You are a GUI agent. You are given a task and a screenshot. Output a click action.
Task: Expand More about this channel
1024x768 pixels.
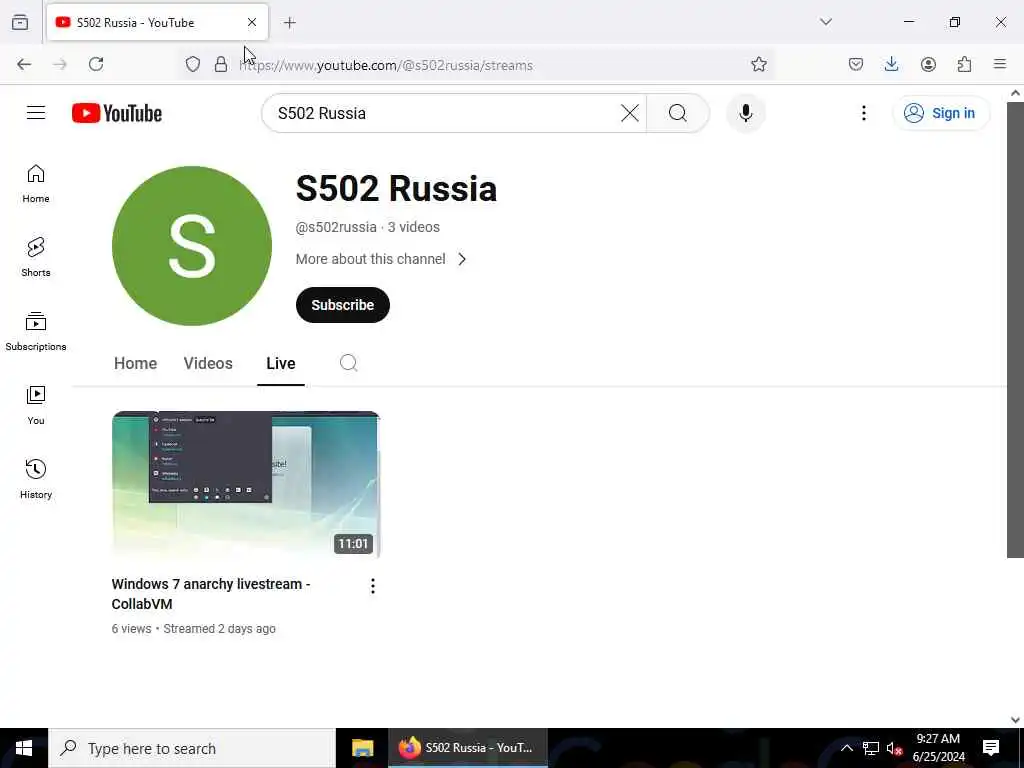click(381, 259)
